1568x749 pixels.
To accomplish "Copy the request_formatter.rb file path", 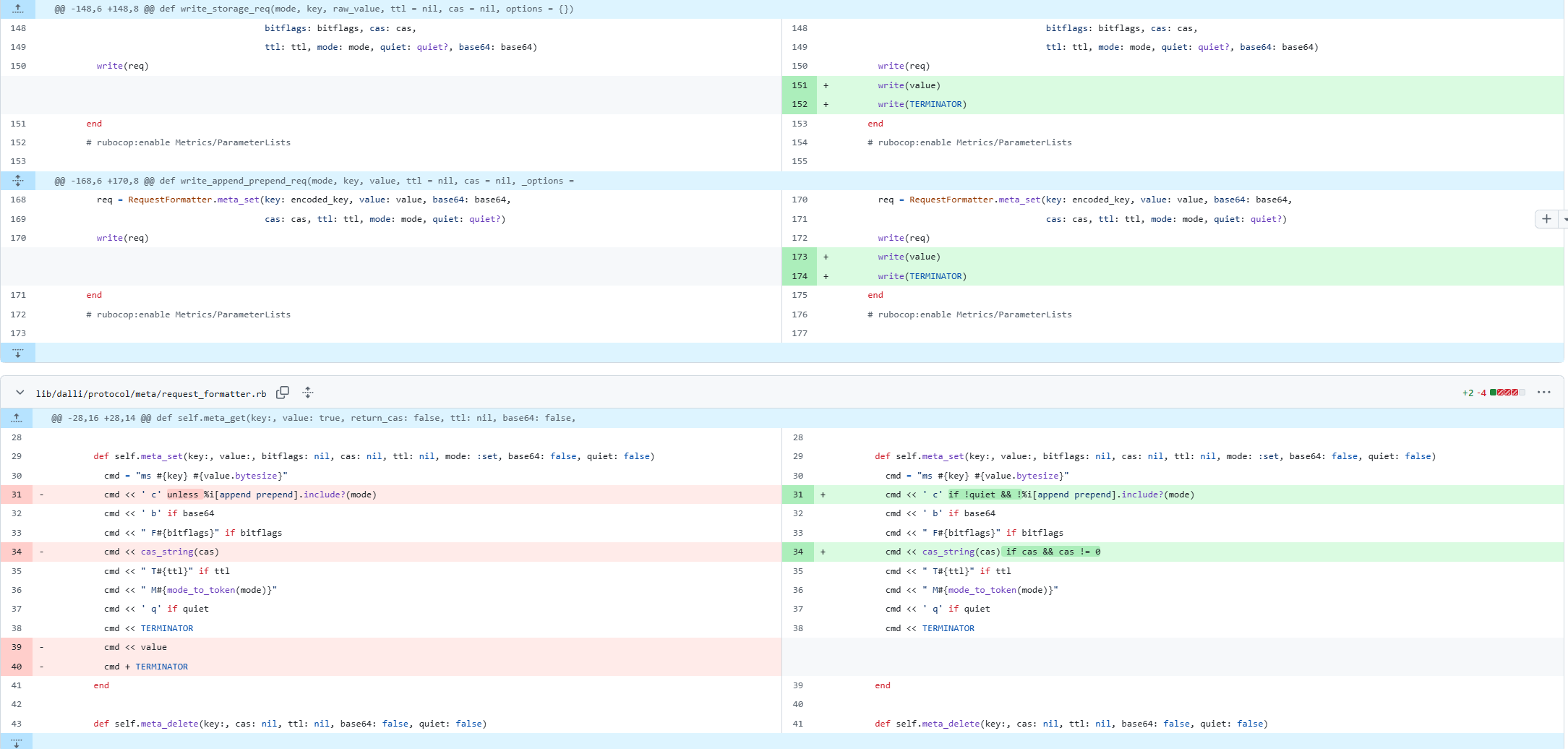I will [x=283, y=393].
